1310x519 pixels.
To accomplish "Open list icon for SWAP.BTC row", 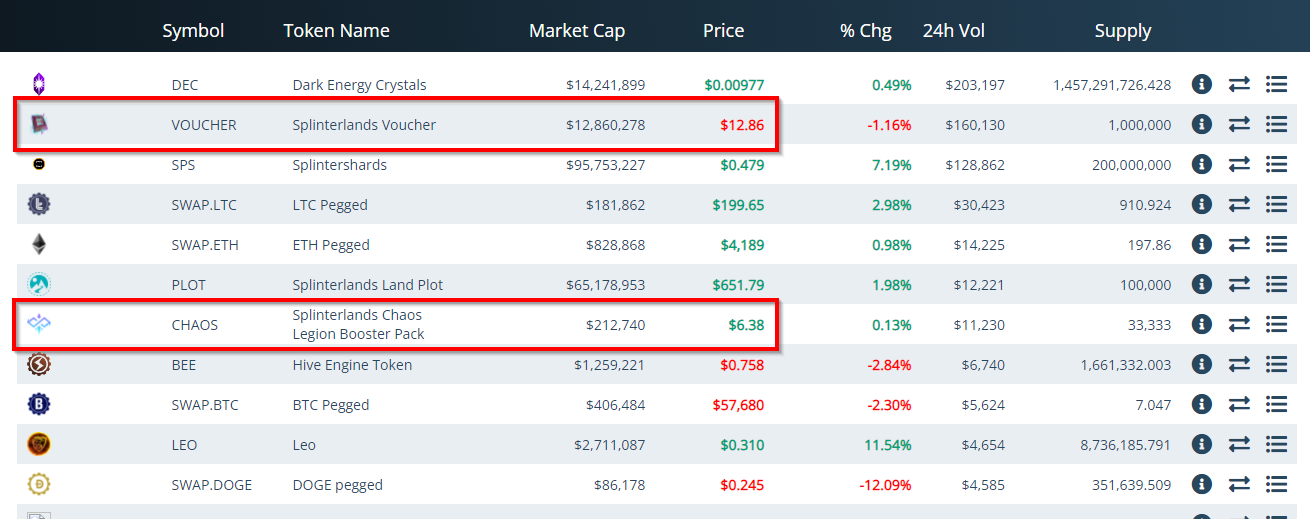I will (1276, 404).
